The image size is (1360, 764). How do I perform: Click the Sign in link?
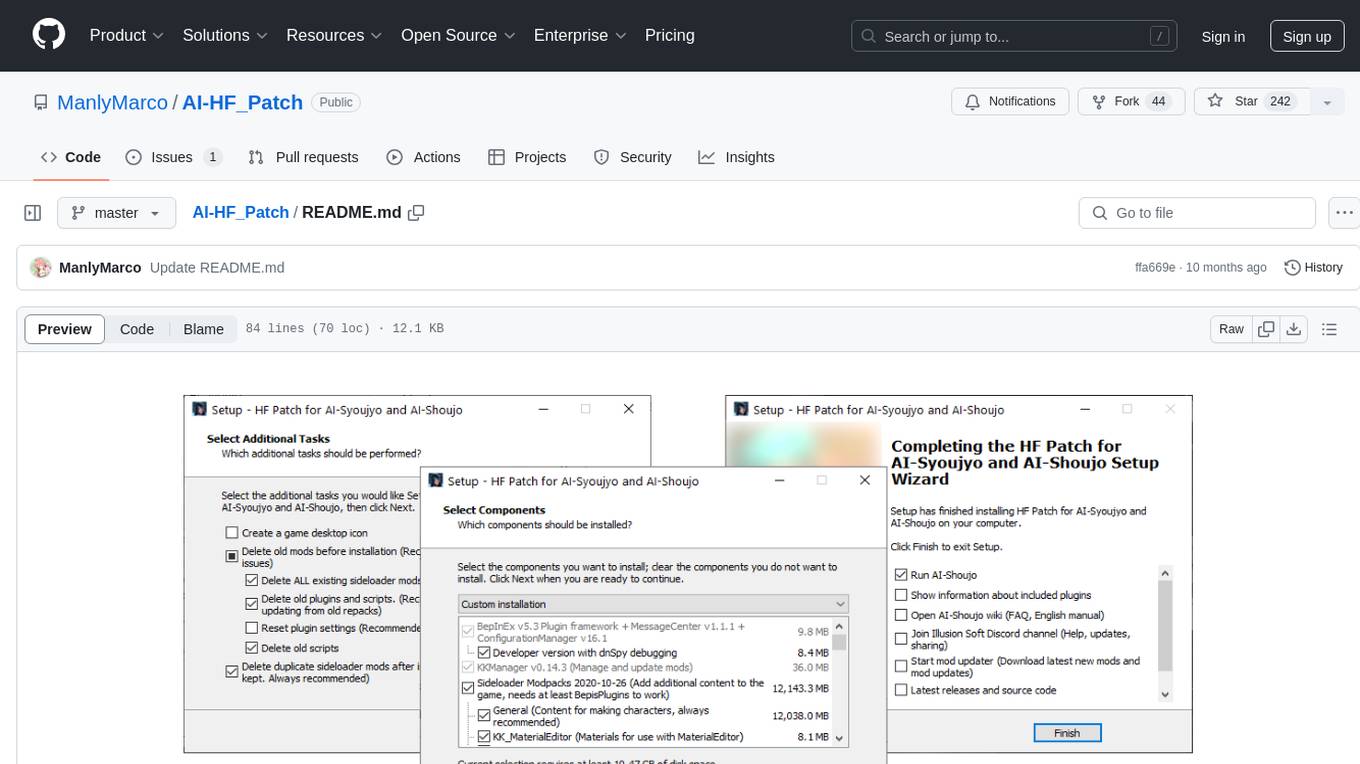1223,36
